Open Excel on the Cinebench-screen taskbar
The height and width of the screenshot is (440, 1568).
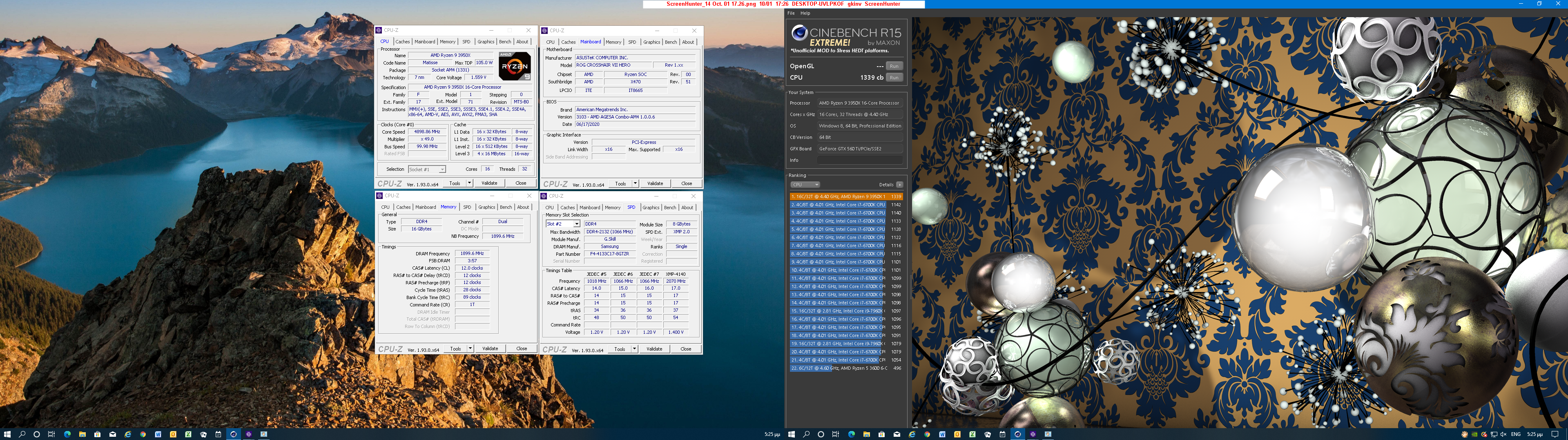[972, 435]
